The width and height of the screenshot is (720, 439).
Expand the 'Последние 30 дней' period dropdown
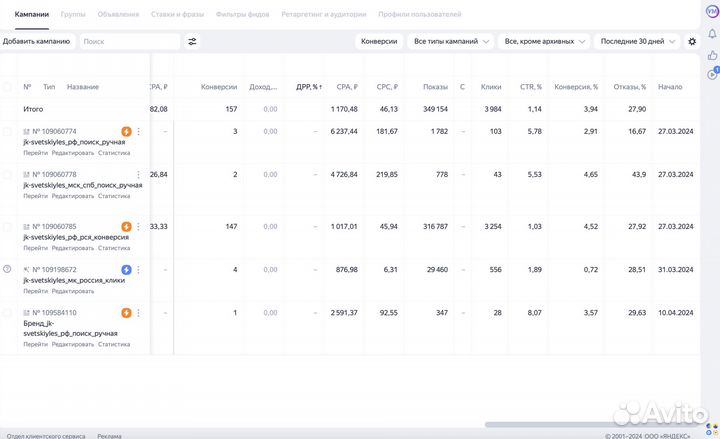tap(636, 42)
